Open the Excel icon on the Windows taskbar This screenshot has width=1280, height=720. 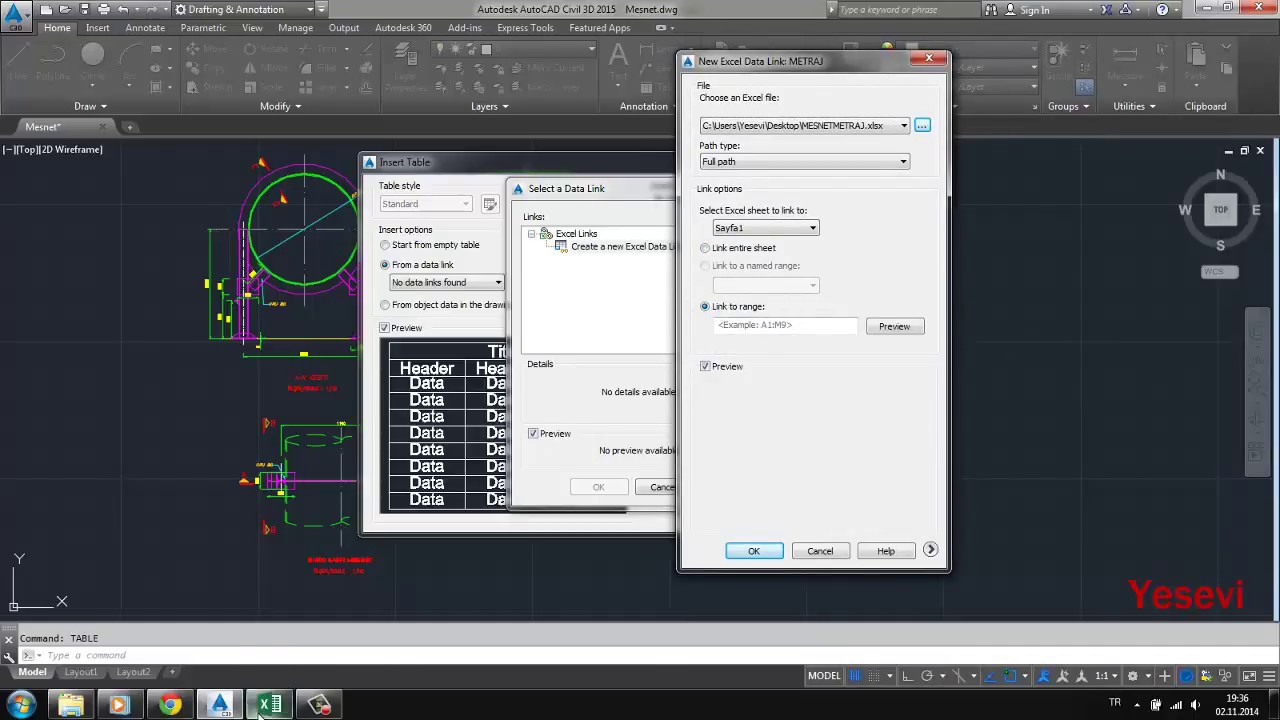coord(270,704)
